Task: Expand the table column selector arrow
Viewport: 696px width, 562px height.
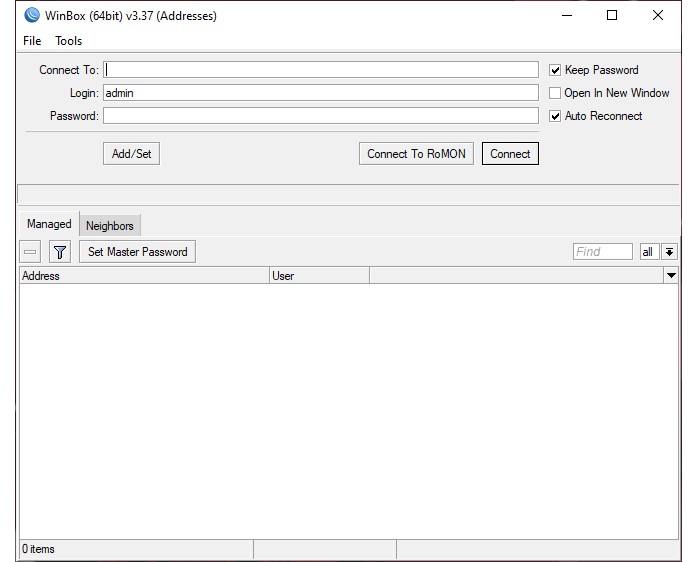Action: 671,276
